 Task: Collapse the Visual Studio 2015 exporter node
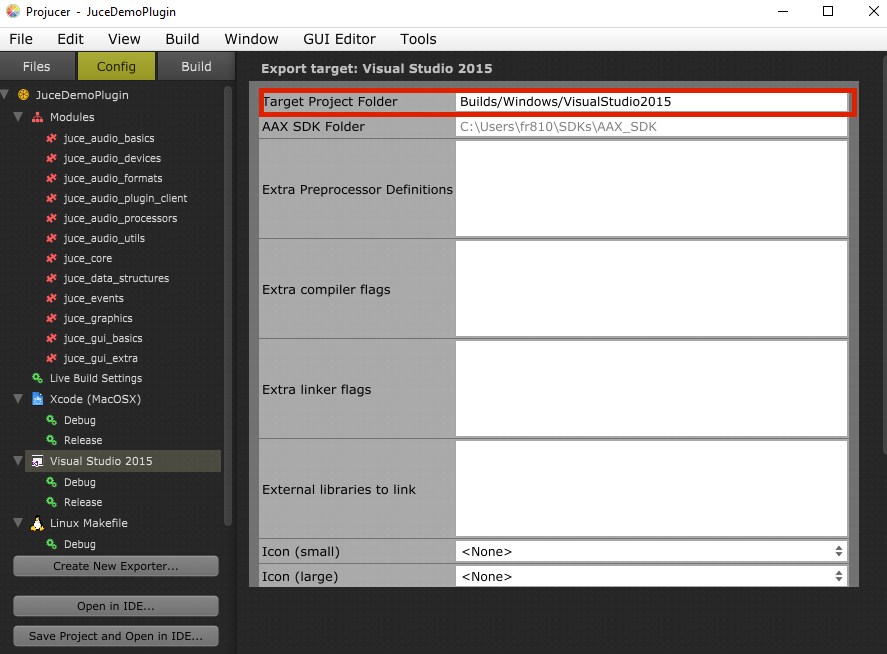[18, 461]
